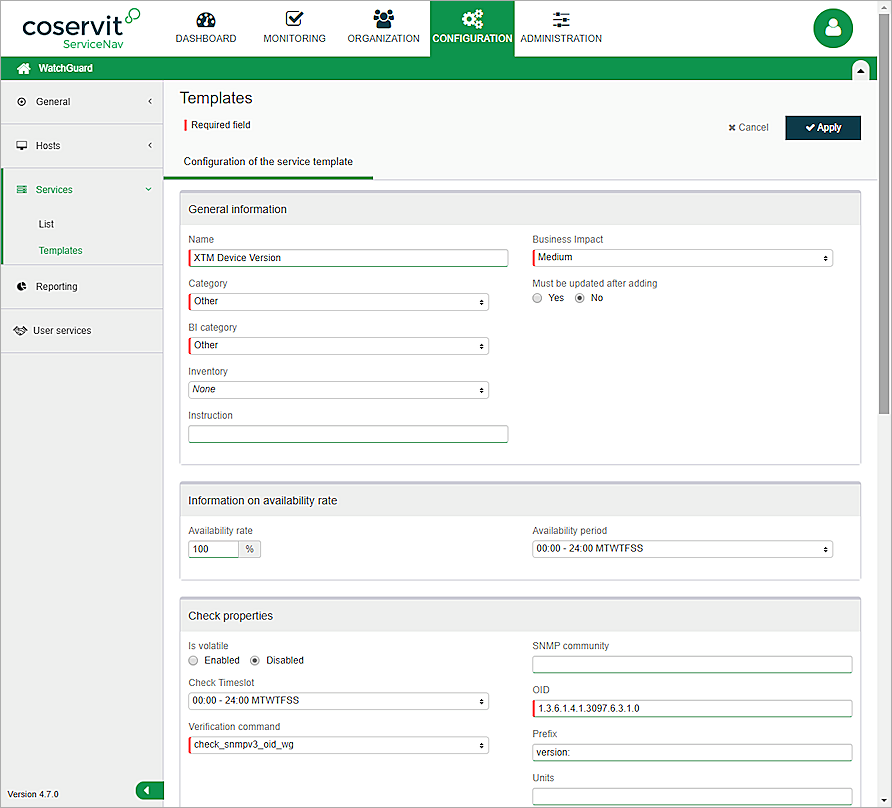
Task: Expand the Hosts sidebar section
Action: [82, 146]
